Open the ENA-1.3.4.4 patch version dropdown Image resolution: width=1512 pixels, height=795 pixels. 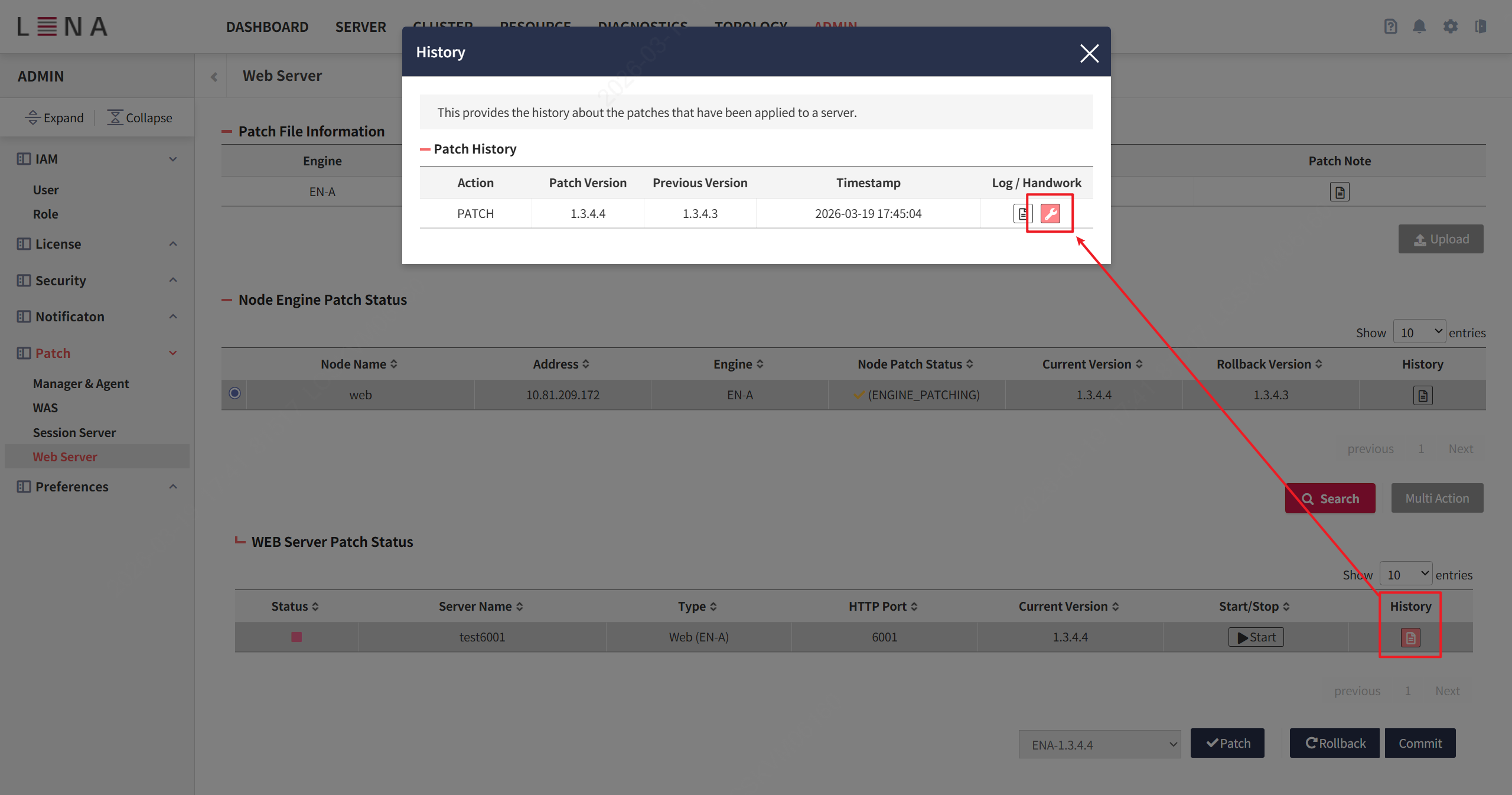point(1099,744)
